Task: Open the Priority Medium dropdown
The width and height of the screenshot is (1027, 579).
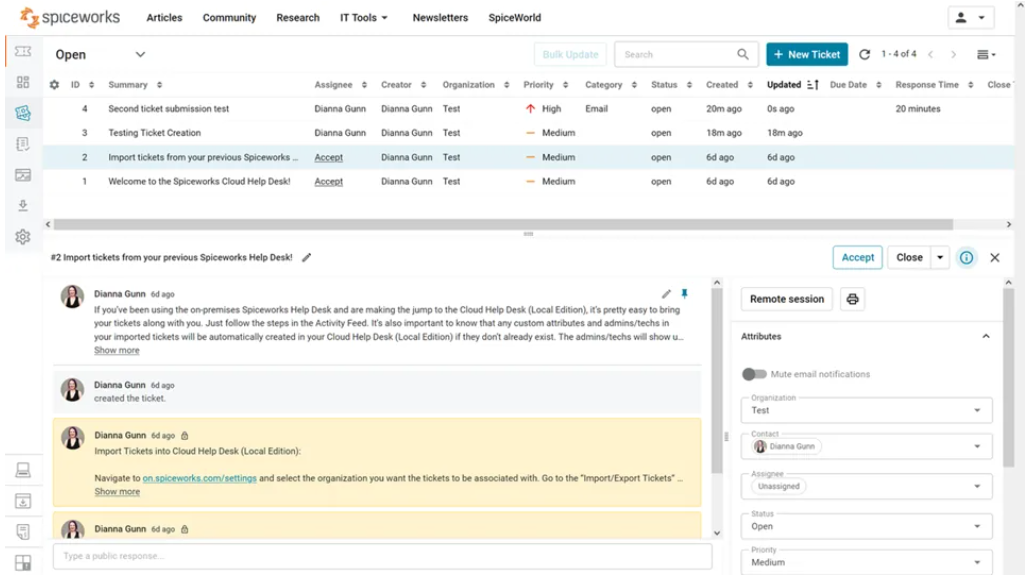Action: [x=867, y=562]
